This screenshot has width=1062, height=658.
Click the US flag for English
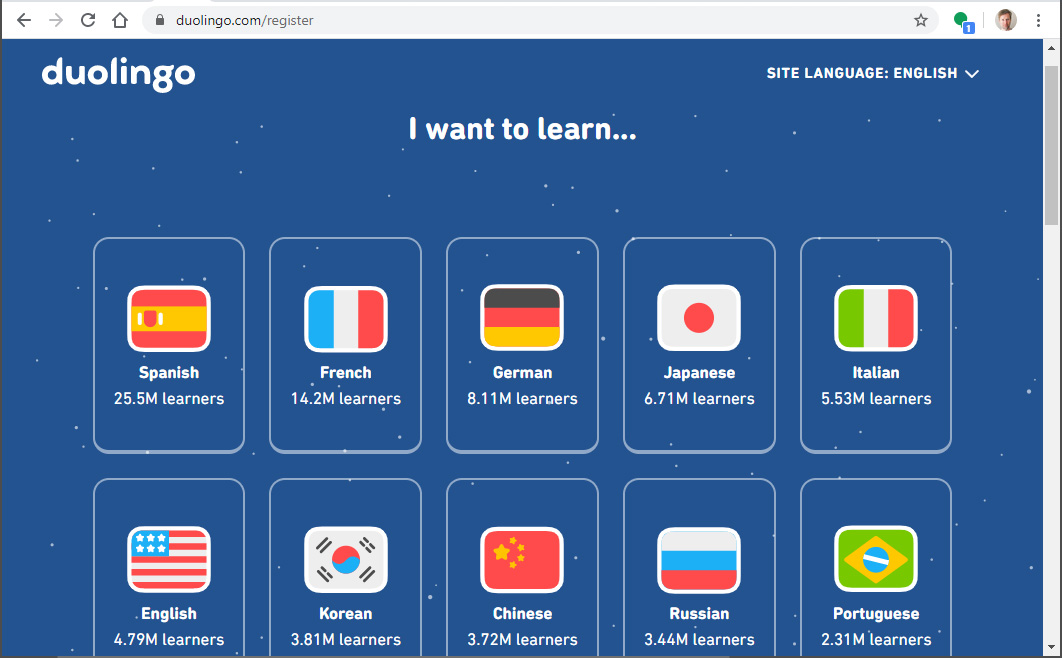169,559
